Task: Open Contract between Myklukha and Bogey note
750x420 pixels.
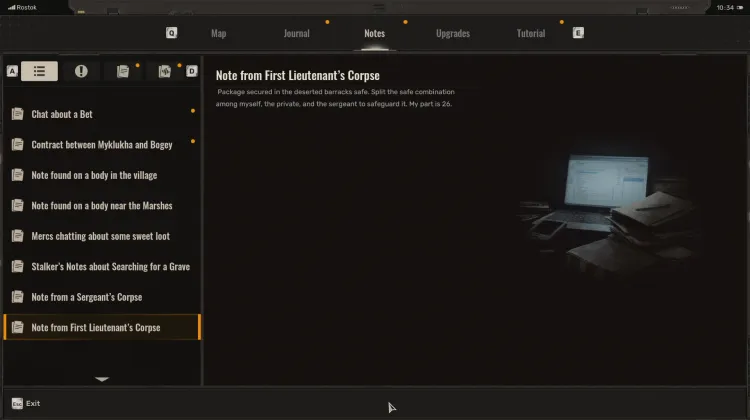Action: point(102,145)
